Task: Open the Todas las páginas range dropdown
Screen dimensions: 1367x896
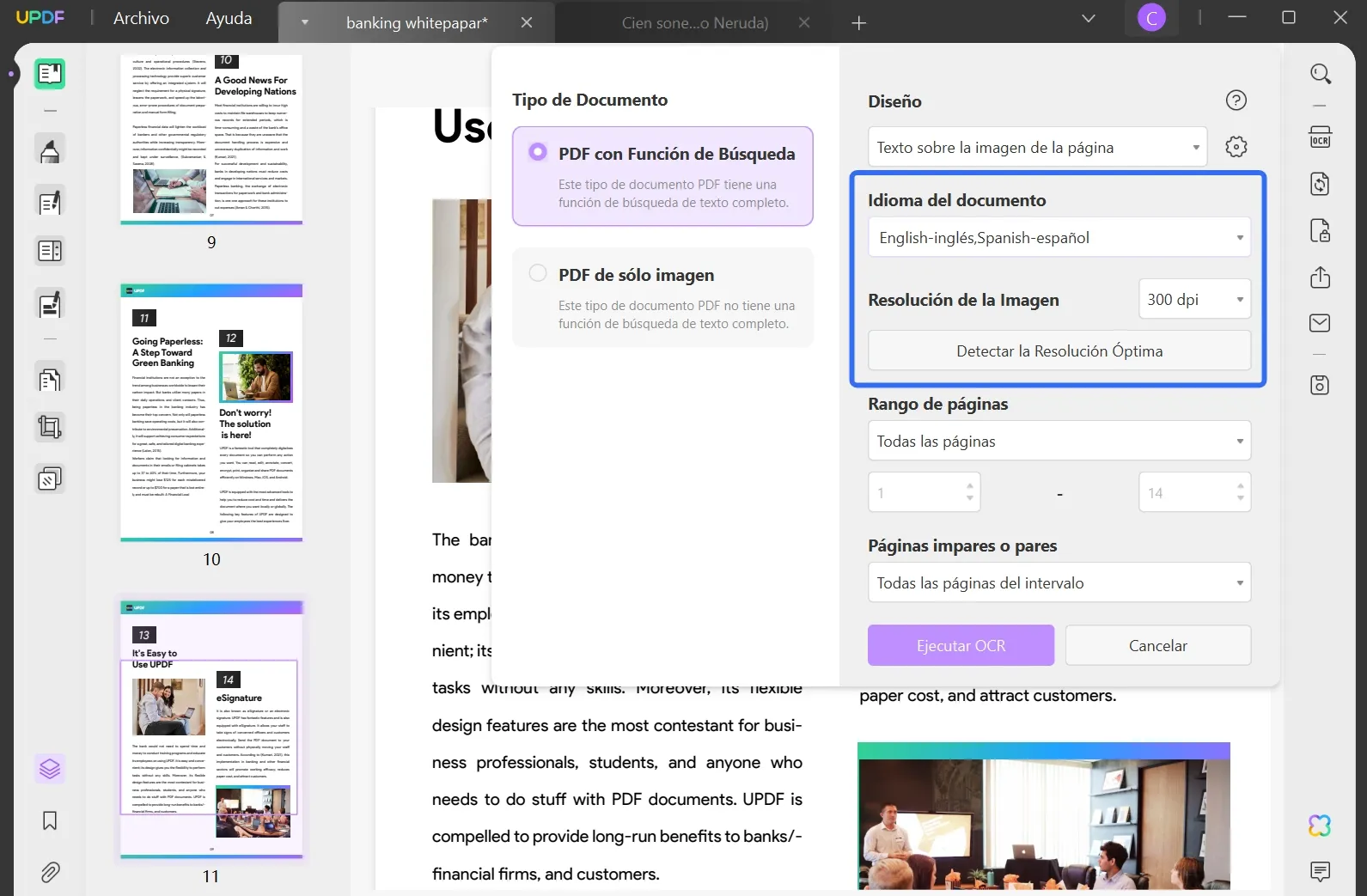Action: [x=1059, y=441]
